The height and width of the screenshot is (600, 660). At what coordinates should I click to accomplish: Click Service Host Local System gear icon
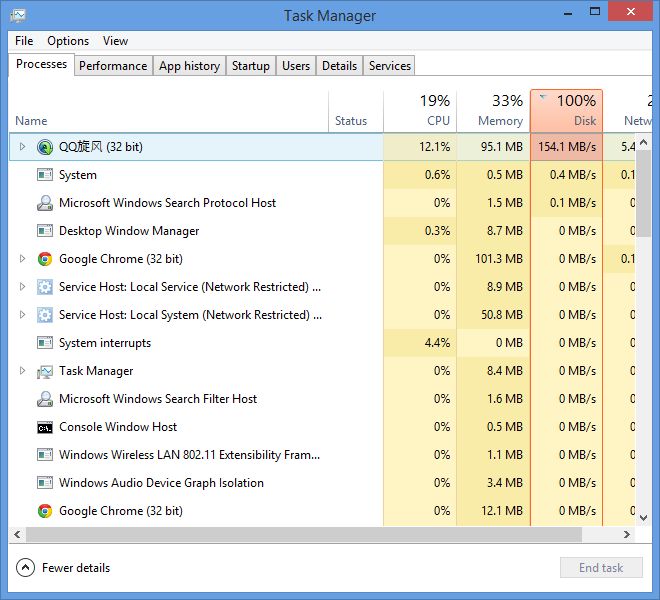(x=45, y=315)
